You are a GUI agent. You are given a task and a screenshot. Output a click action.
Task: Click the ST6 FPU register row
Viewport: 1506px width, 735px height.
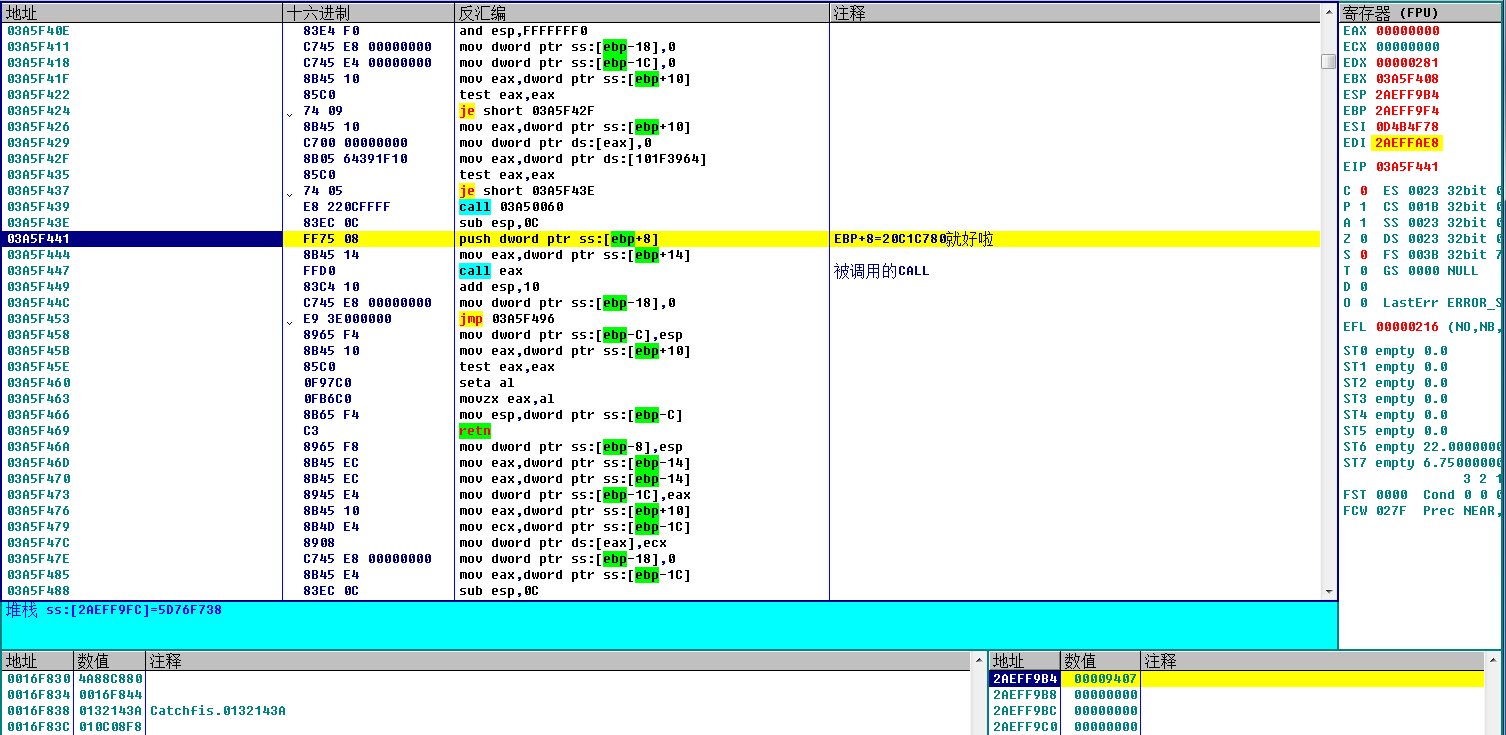coord(1422,447)
